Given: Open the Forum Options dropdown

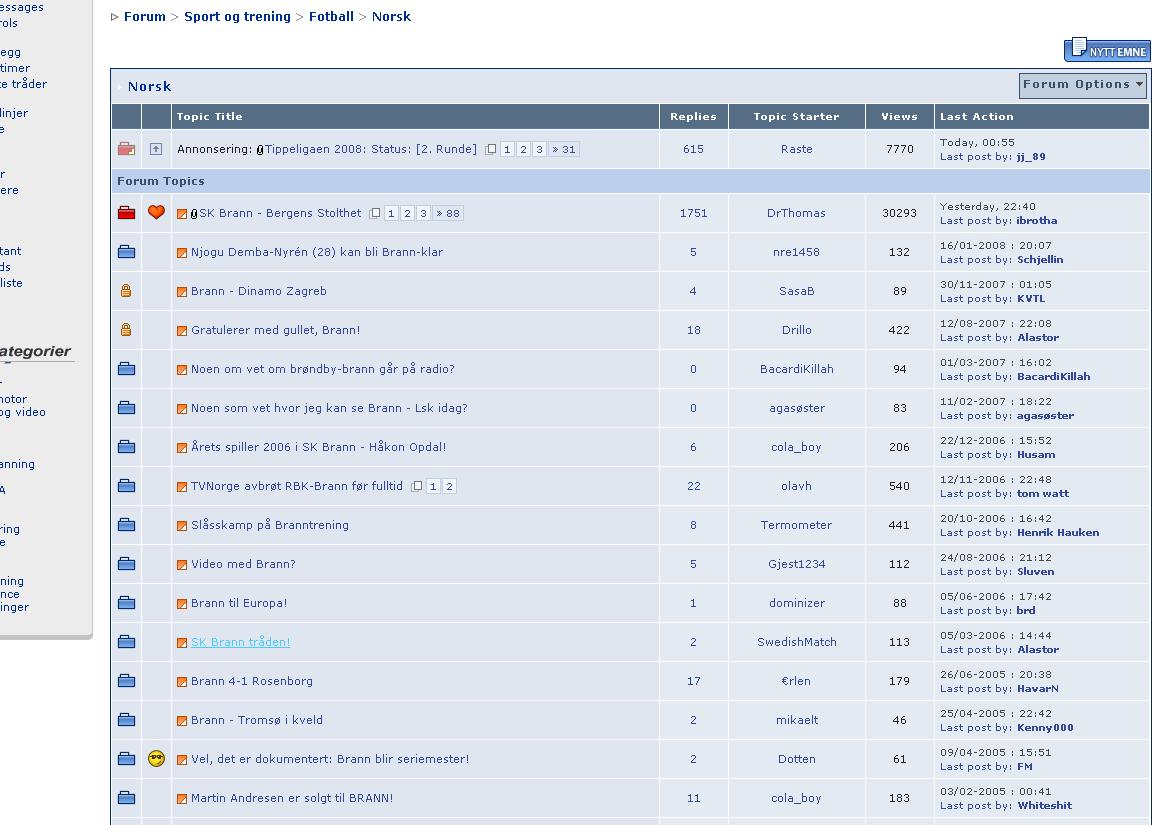Looking at the screenshot, I should pyautogui.click(x=1083, y=85).
